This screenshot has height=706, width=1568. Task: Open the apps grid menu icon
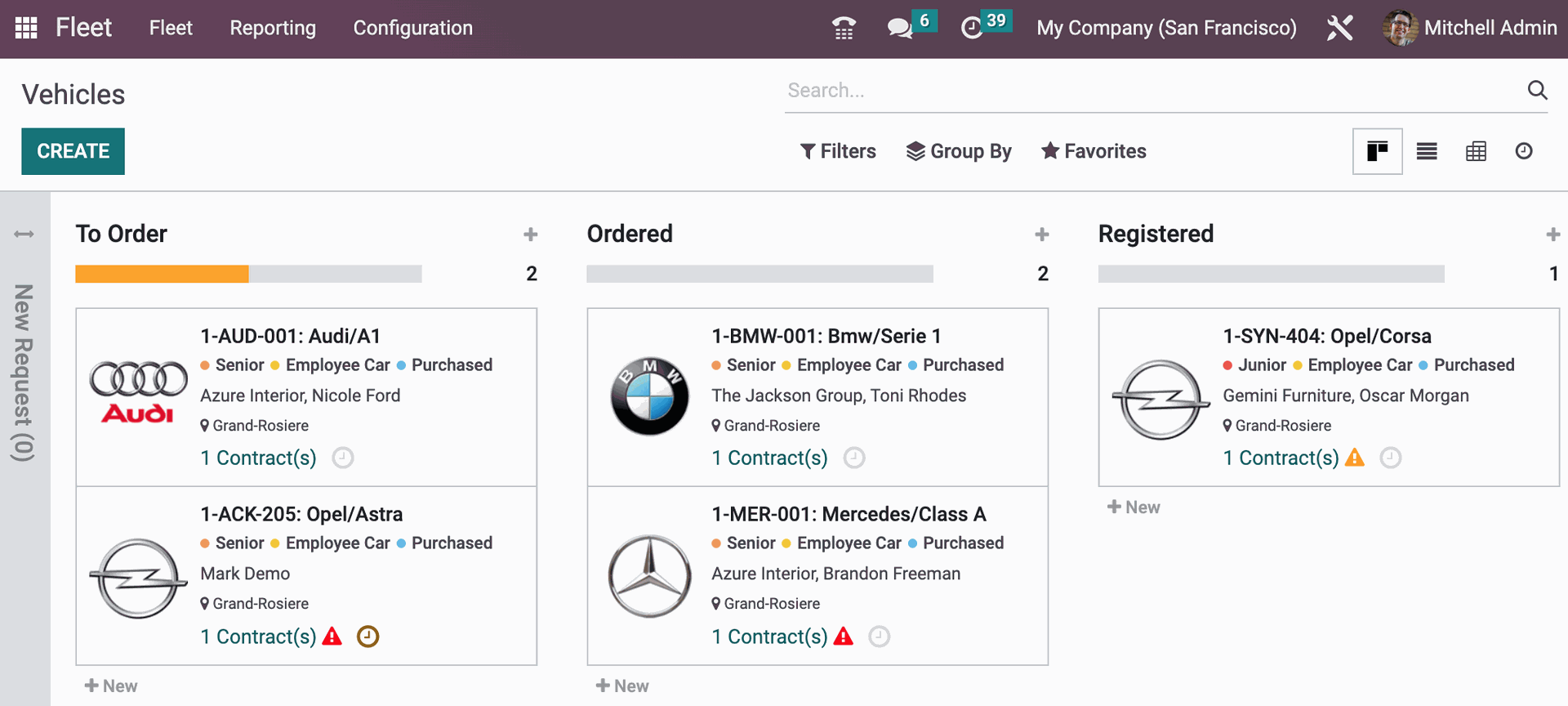pos(26,28)
